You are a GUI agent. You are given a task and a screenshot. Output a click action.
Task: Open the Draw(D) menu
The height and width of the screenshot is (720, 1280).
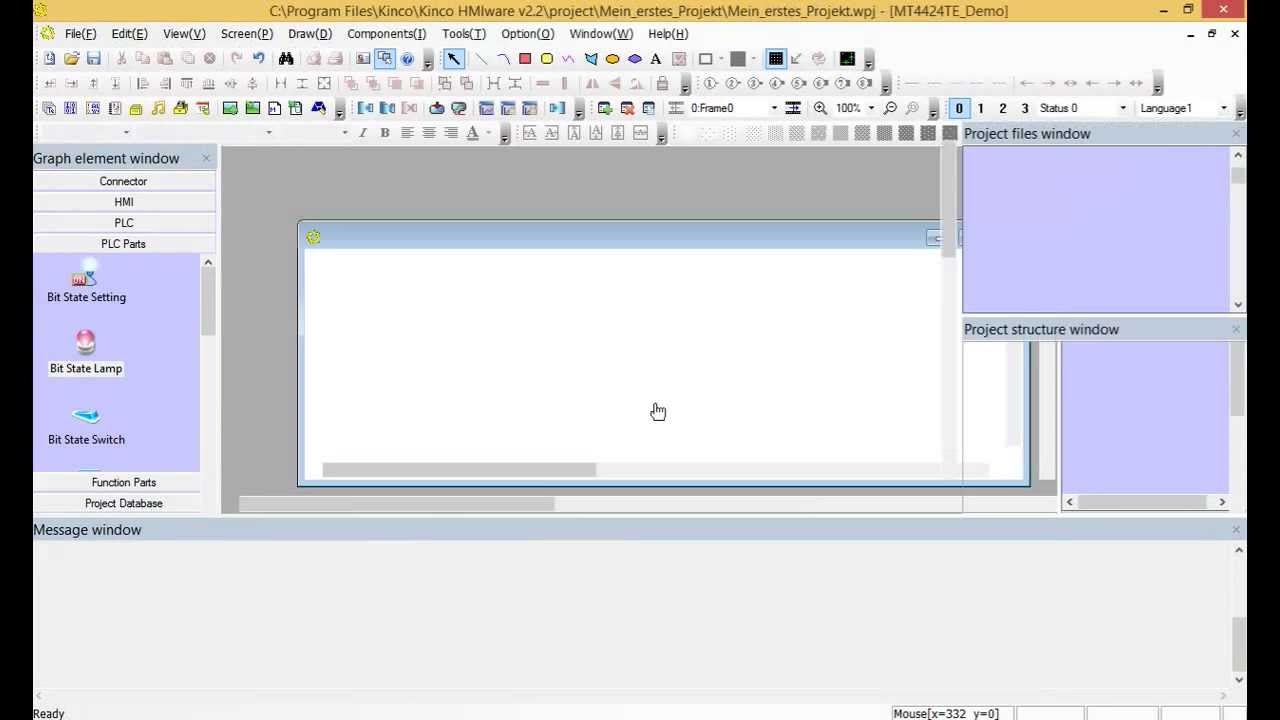[310, 34]
